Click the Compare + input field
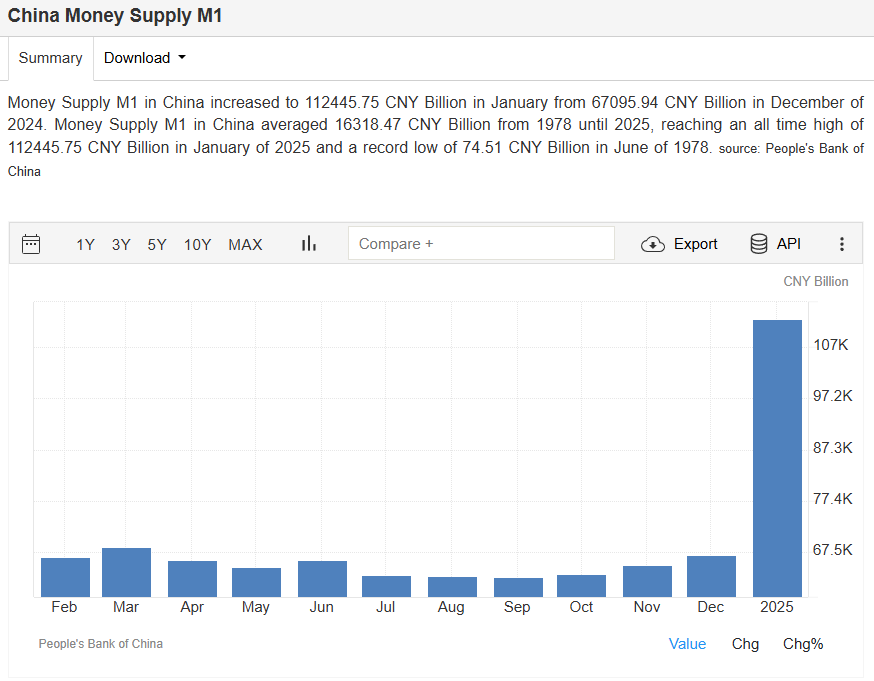The image size is (874, 681). pos(482,244)
